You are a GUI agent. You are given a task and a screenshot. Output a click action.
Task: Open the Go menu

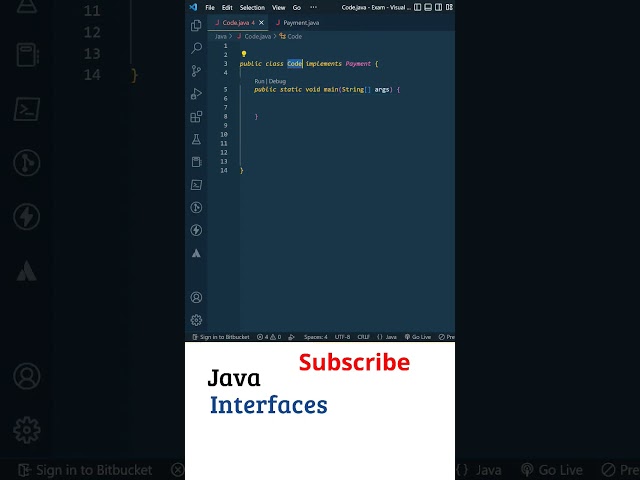point(297,7)
